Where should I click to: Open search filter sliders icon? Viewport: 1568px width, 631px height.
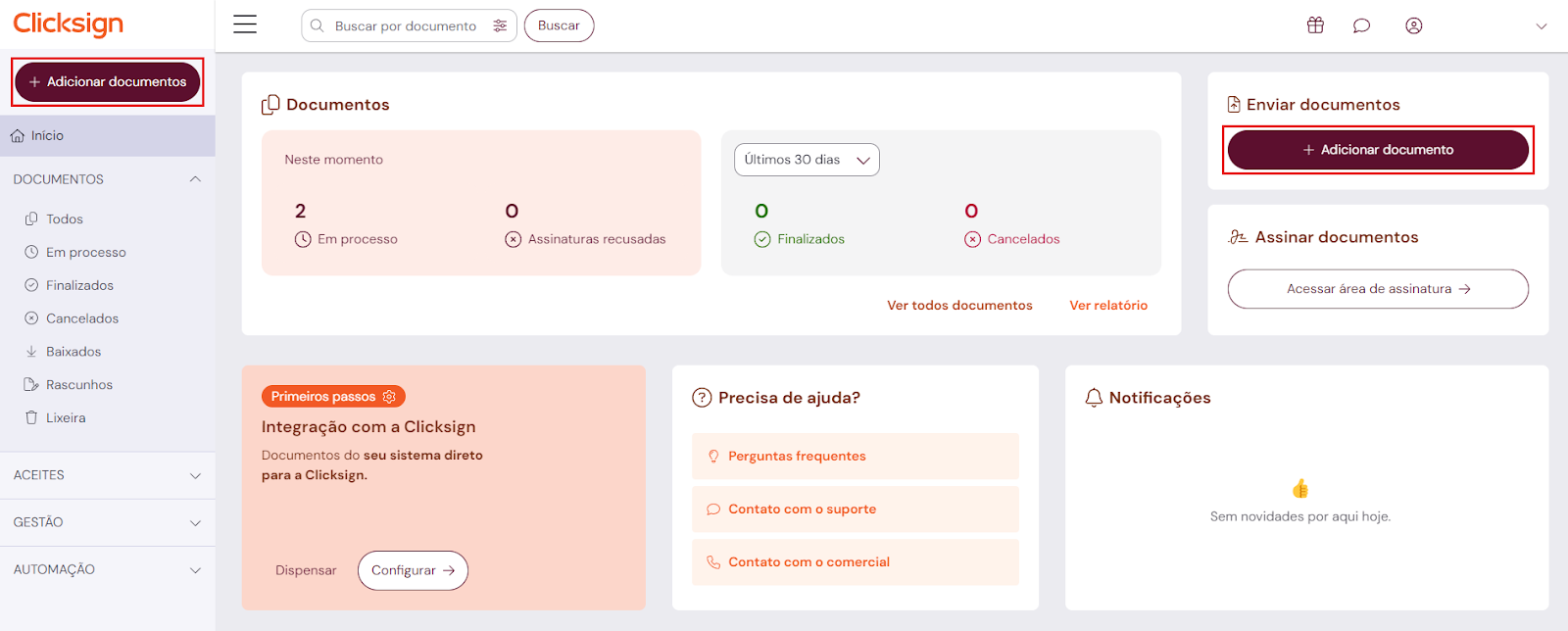[x=500, y=25]
